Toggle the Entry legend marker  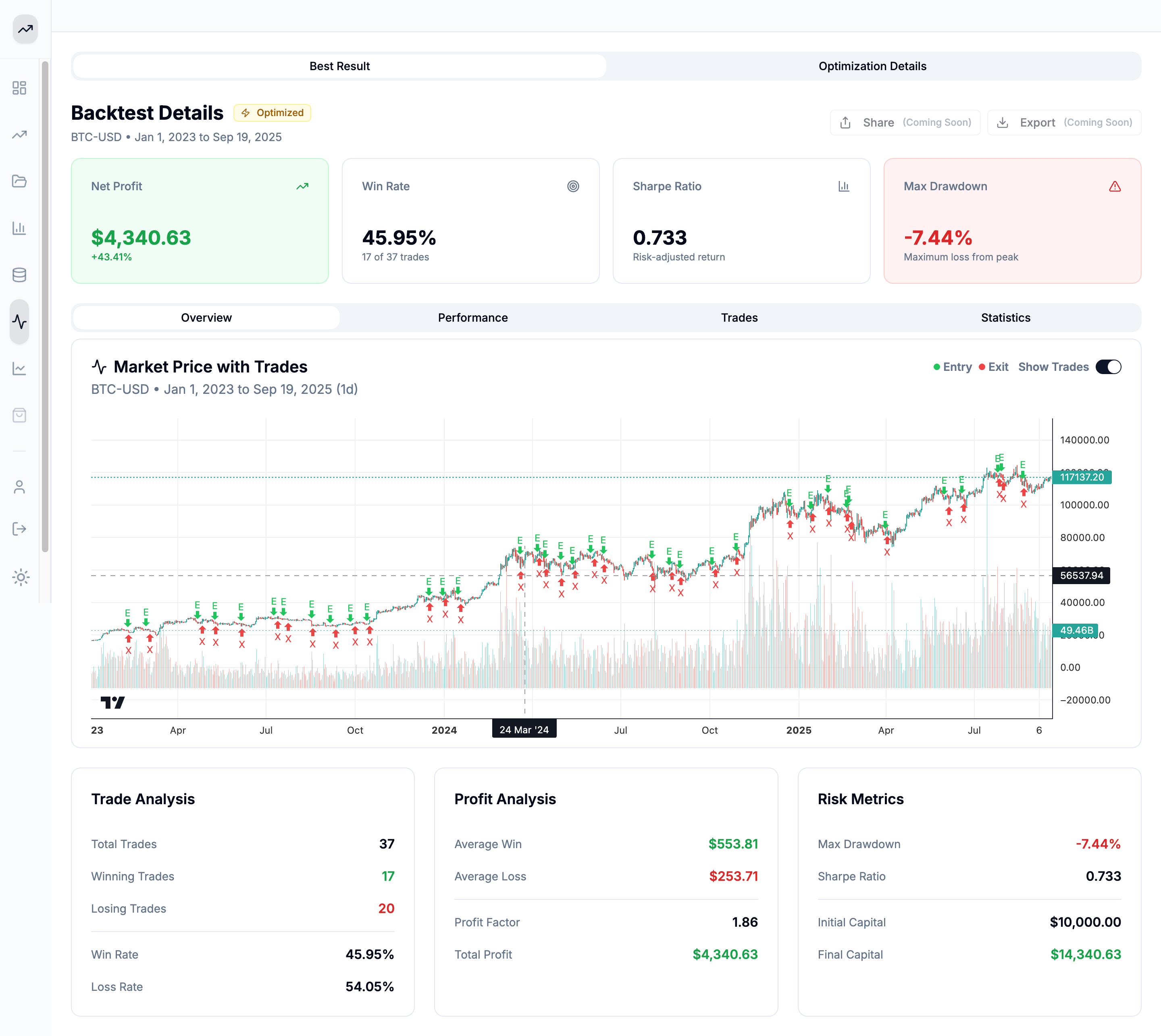pos(938,366)
